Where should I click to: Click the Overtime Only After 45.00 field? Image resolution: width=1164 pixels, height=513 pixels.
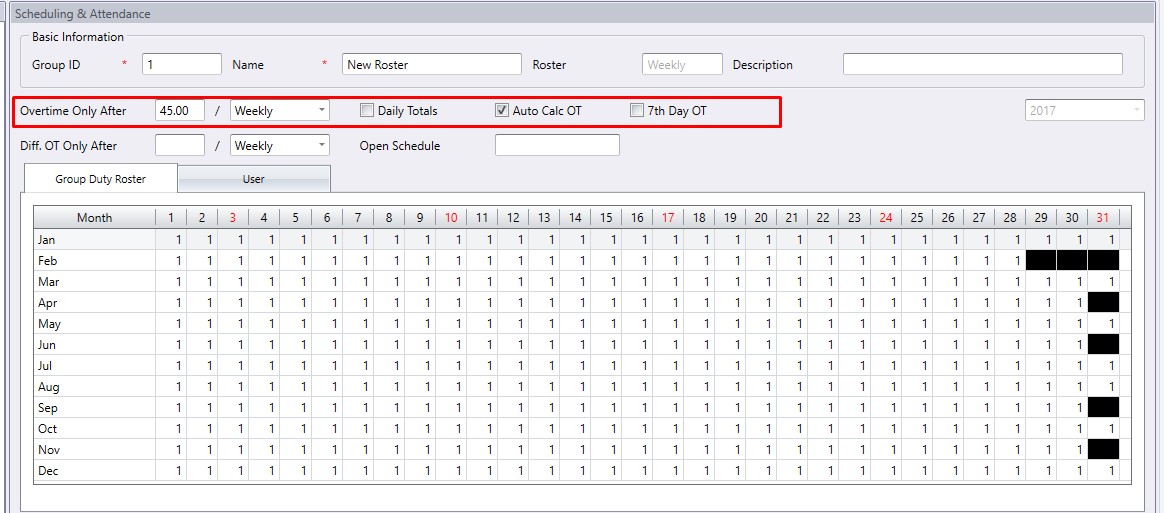(180, 111)
